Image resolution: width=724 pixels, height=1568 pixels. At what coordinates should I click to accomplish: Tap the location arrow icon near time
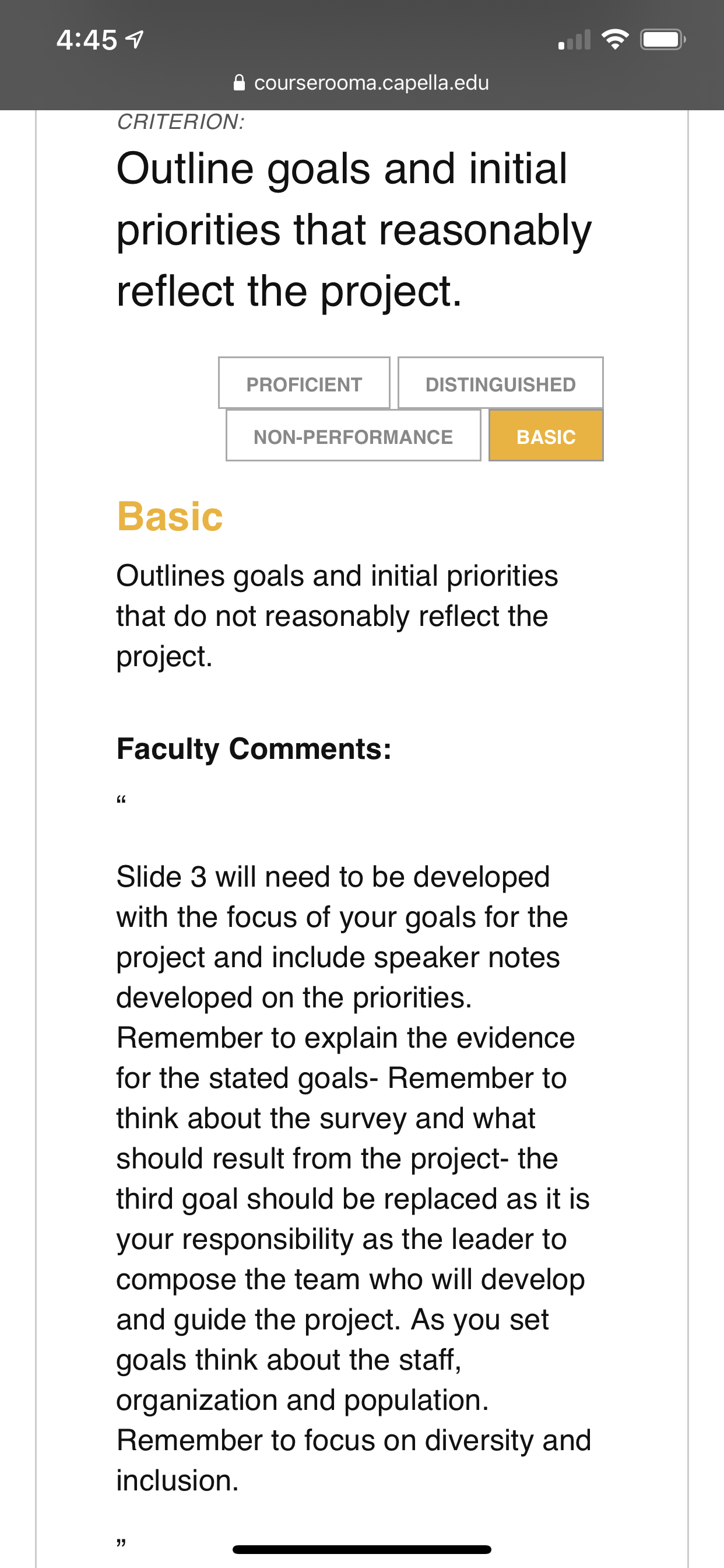[x=135, y=40]
